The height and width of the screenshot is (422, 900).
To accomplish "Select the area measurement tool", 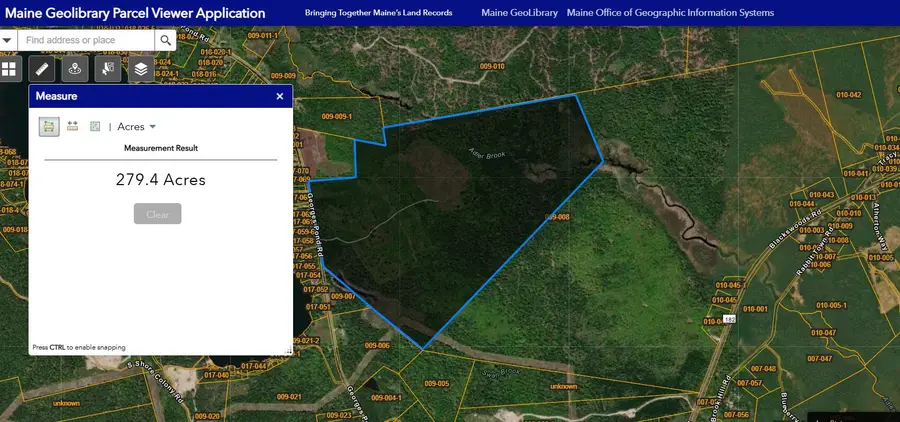I will coord(48,127).
